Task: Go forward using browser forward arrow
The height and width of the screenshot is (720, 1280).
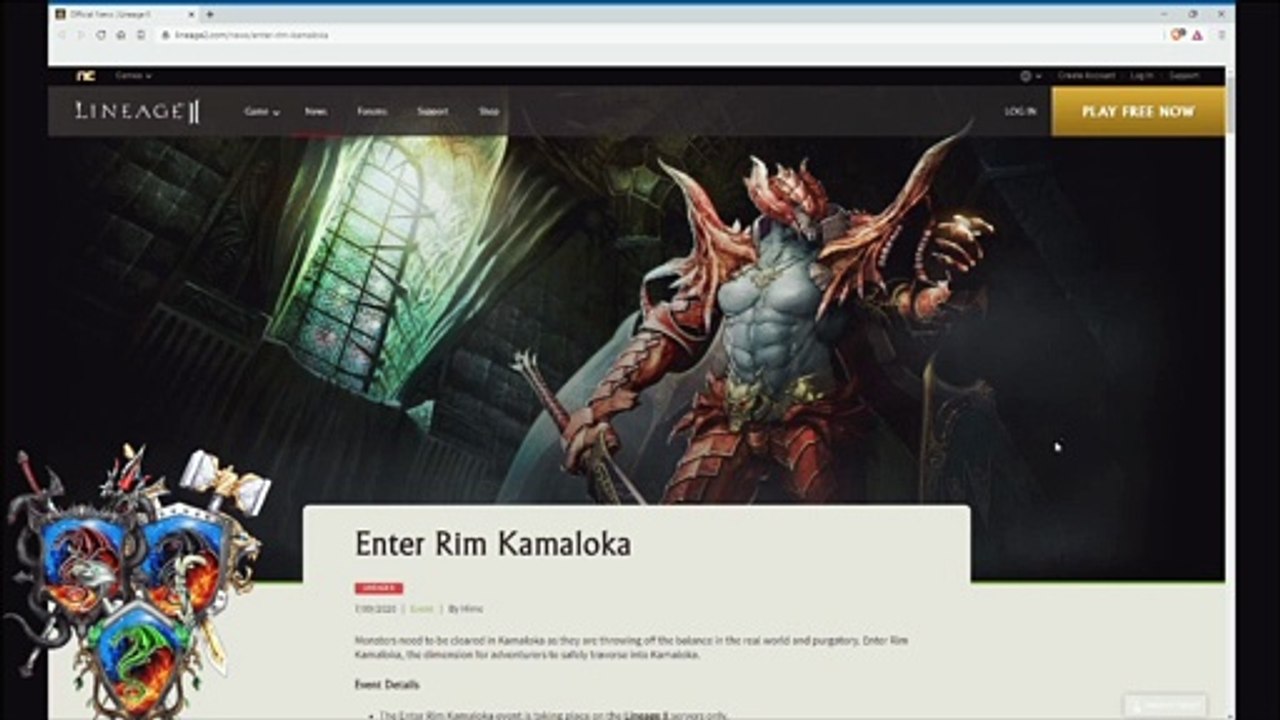Action: point(81,34)
